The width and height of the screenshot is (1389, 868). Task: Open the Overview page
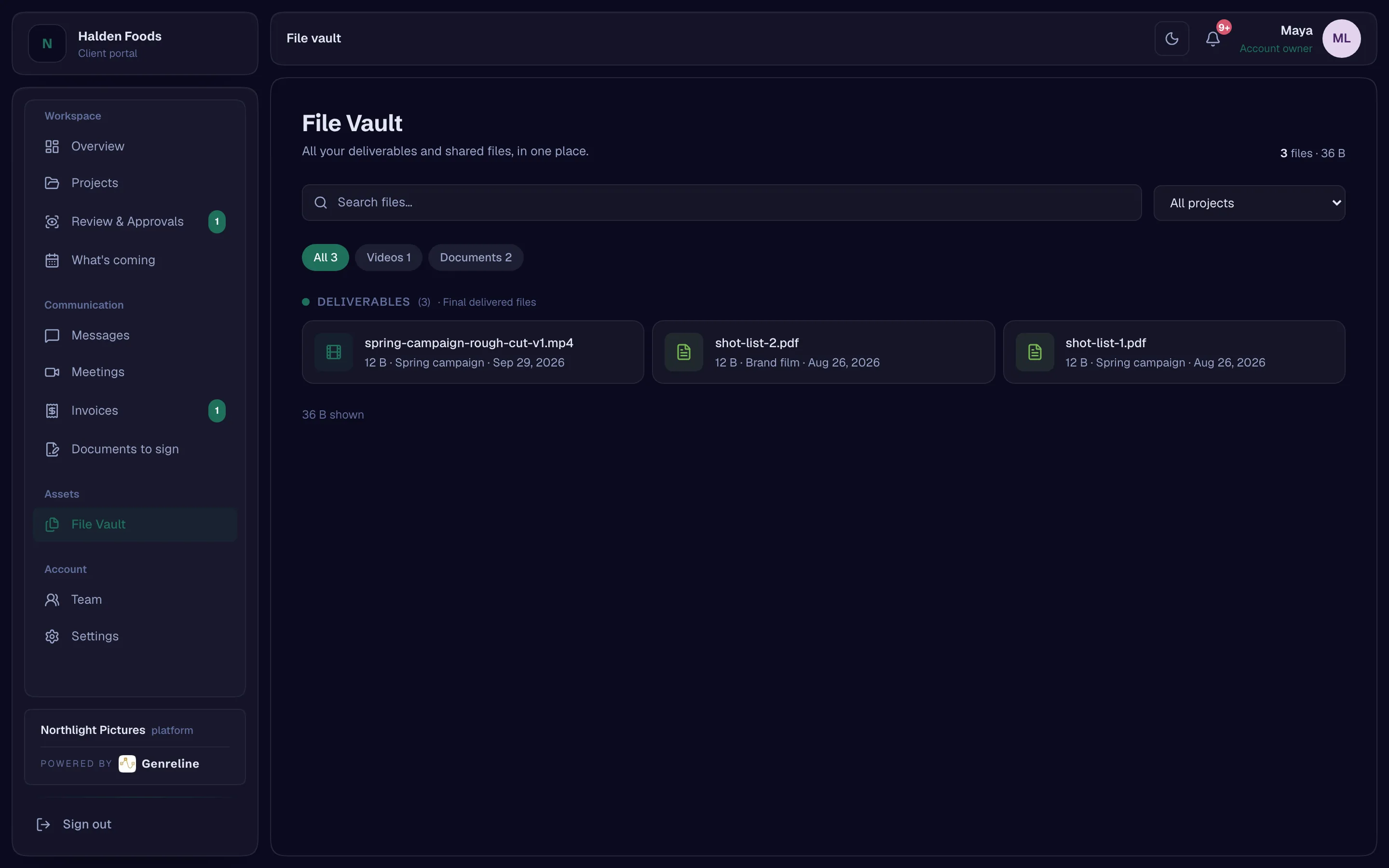coord(135,147)
